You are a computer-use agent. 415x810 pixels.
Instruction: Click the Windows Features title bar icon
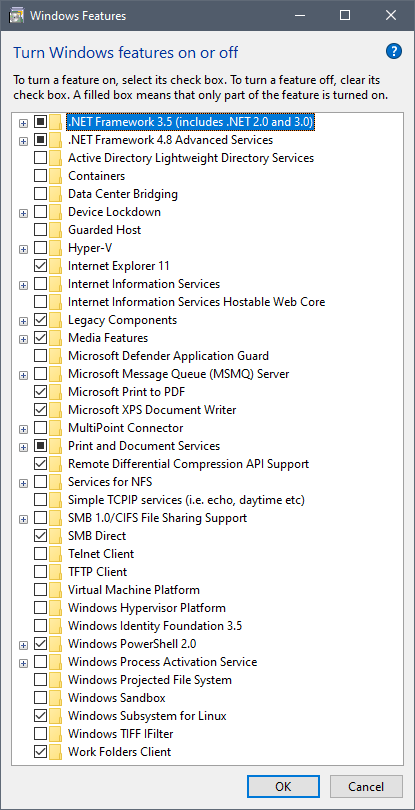[17, 15]
